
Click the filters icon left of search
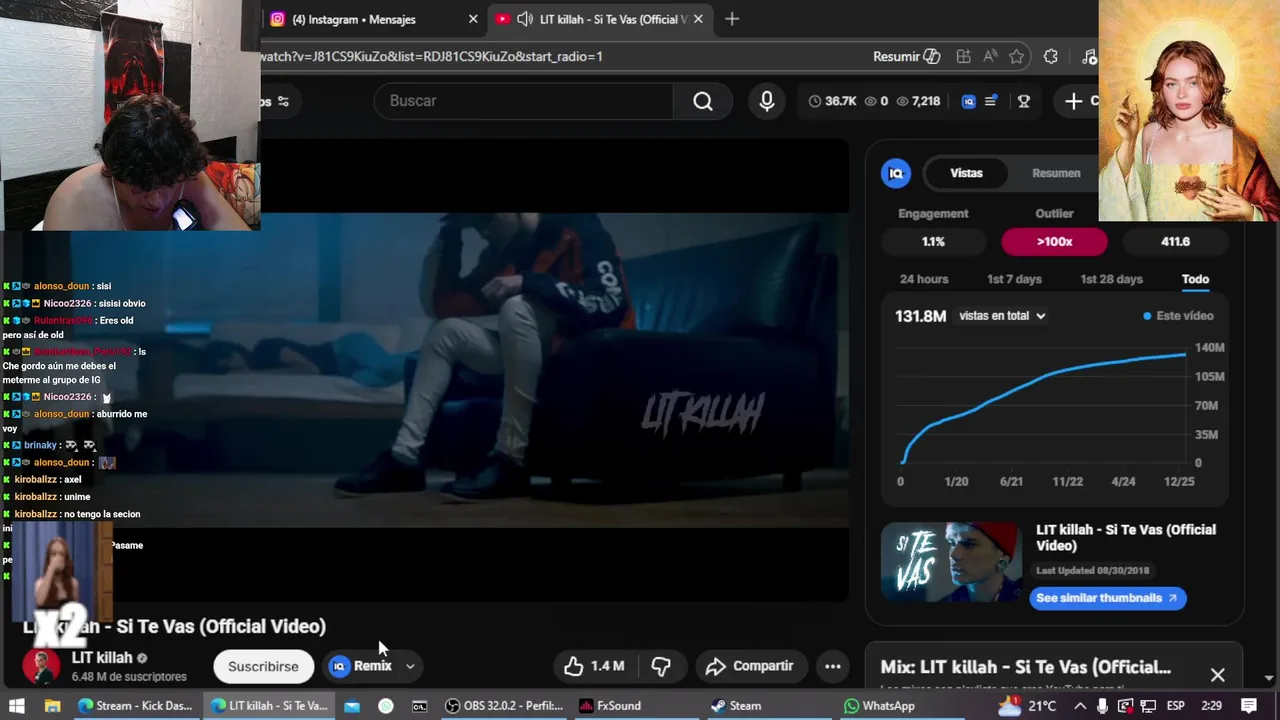click(283, 101)
